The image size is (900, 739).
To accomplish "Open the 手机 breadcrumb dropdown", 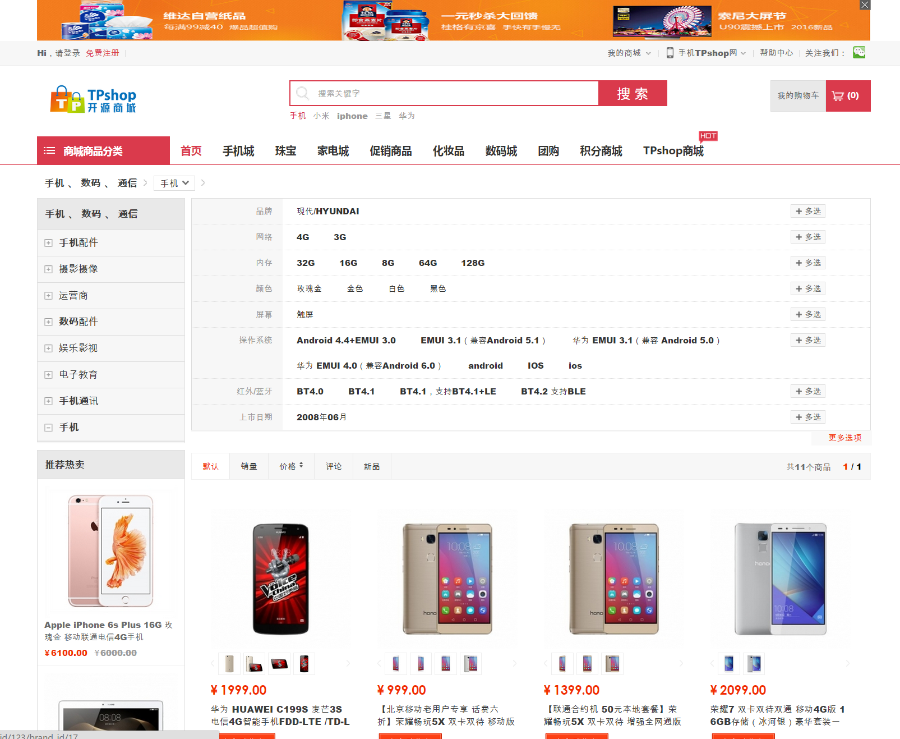I will click(174, 183).
